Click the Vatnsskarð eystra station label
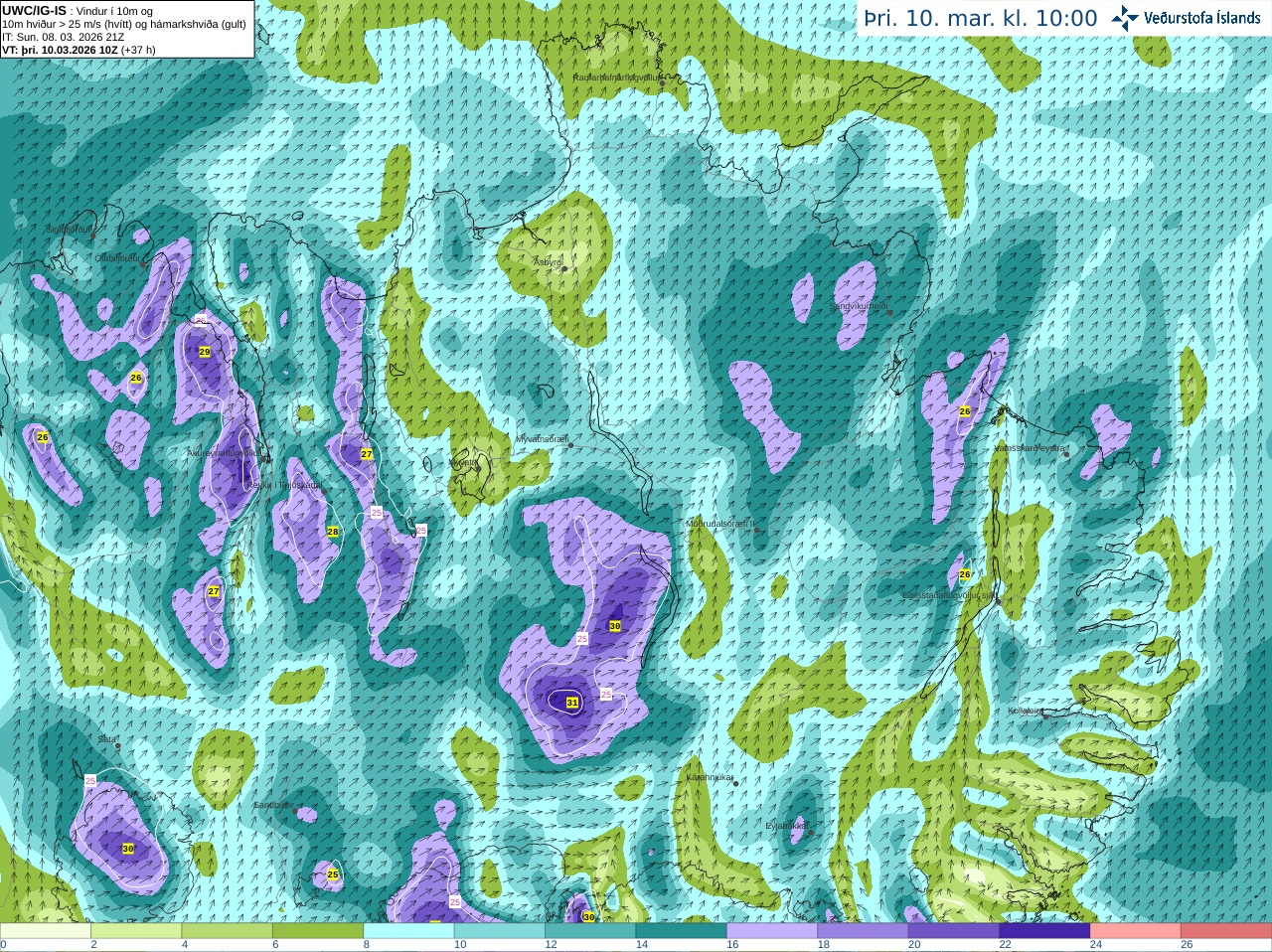Viewport: 1272px width, 952px height. tap(1032, 448)
